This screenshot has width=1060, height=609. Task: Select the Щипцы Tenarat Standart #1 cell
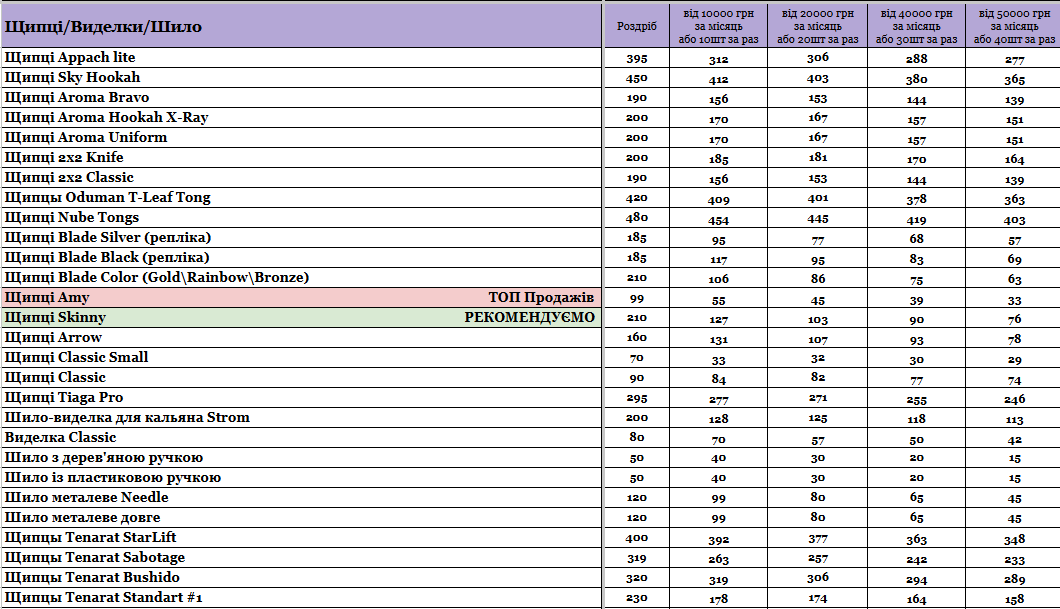click(104, 598)
